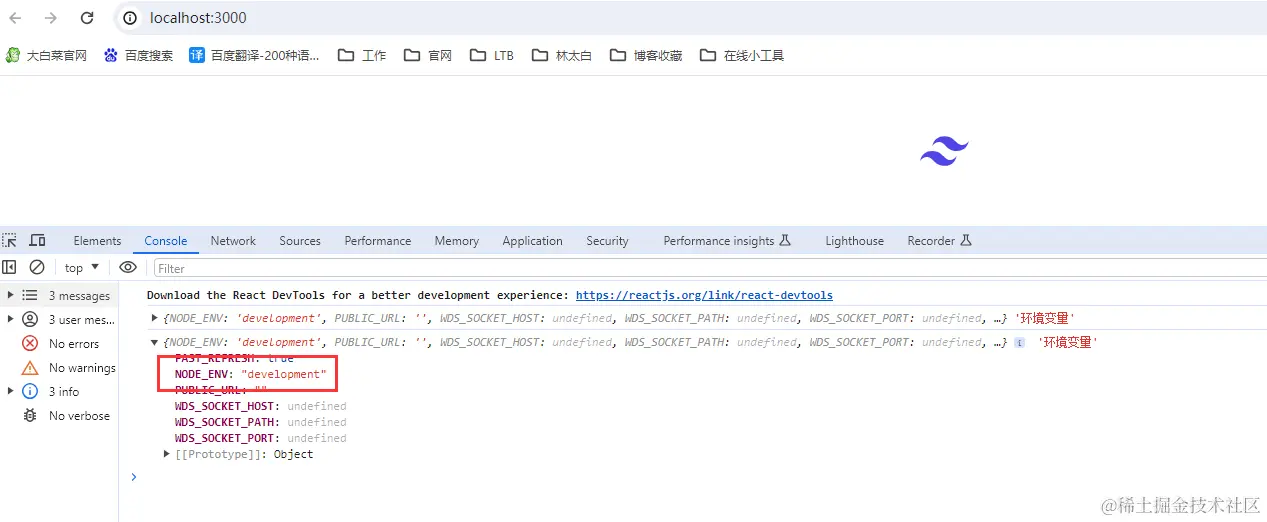The width and height of the screenshot is (1267, 522).
Task: Click the eye live expression icon
Action: [128, 267]
